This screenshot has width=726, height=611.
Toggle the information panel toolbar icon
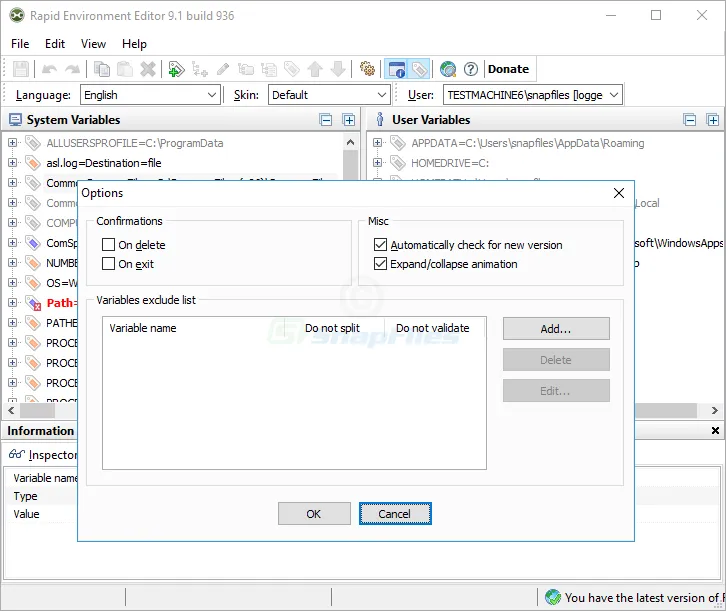pos(396,69)
